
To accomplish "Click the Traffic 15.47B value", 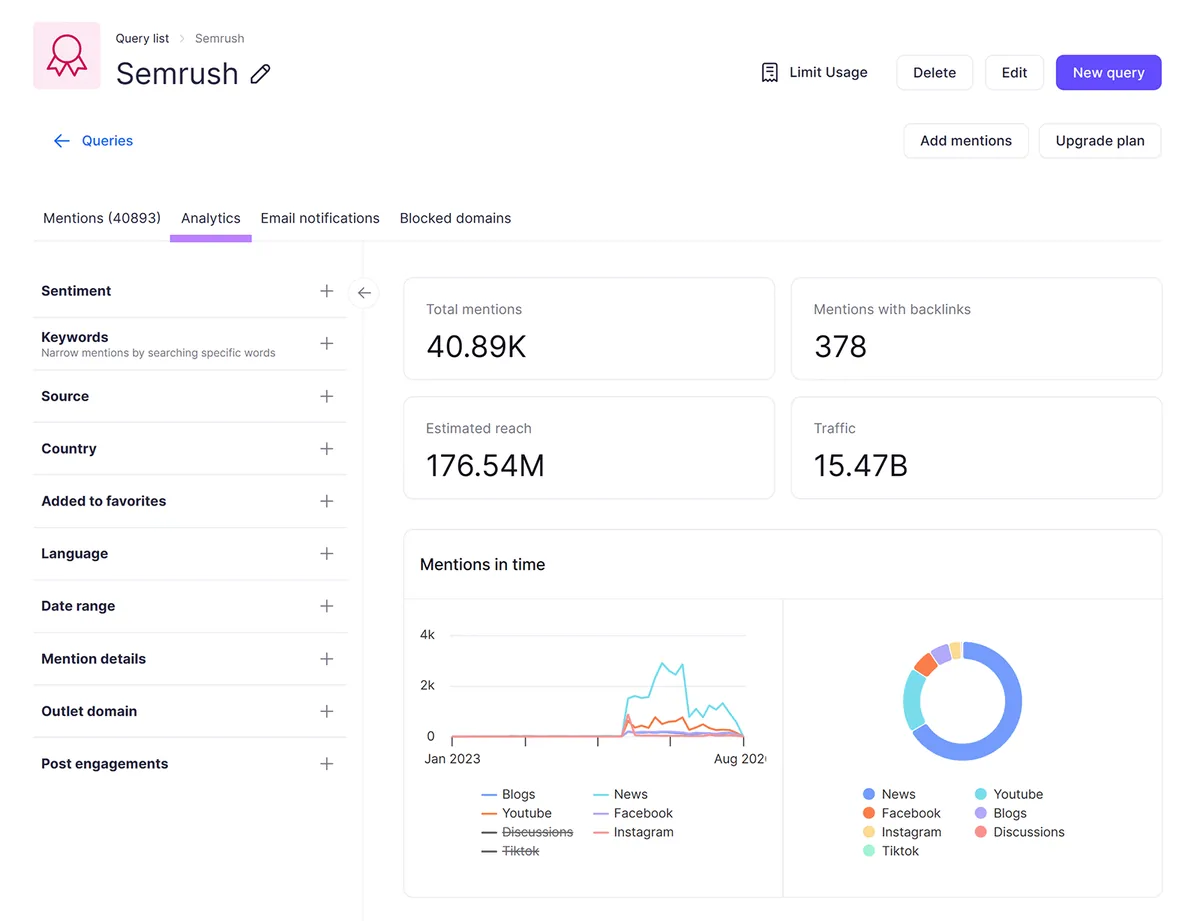I will 861,466.
